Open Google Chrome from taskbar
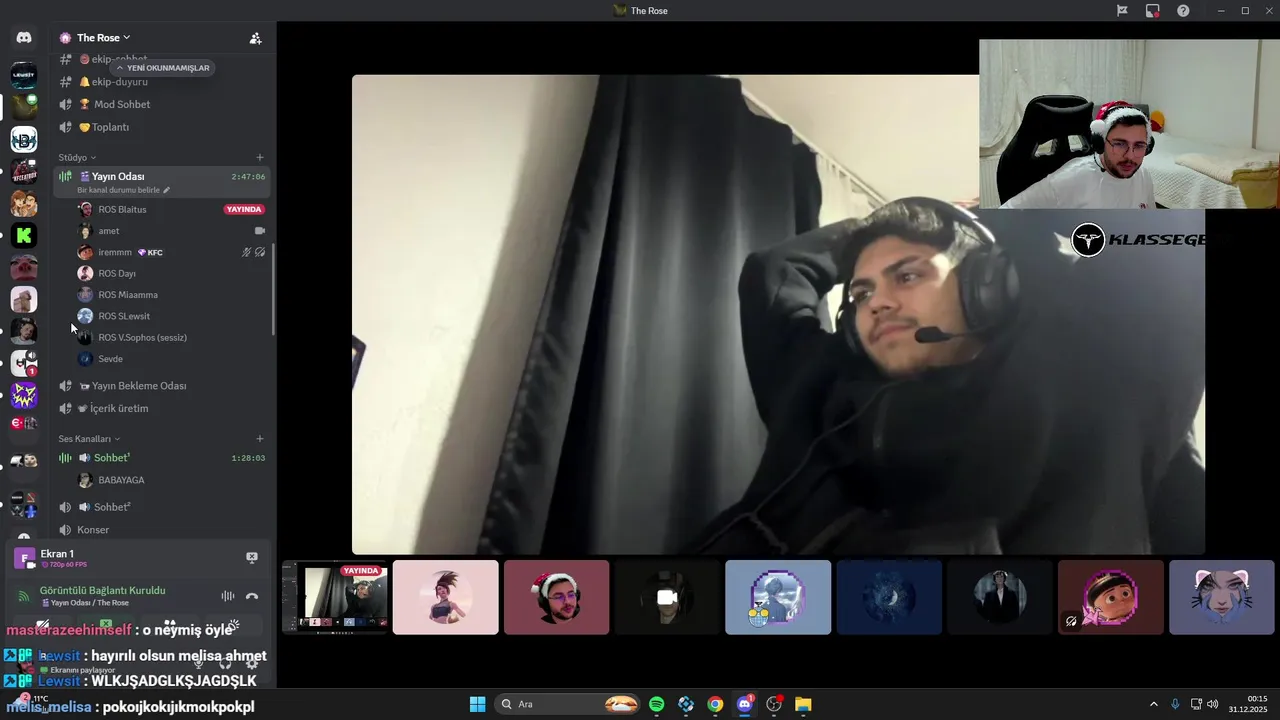The width and height of the screenshot is (1280, 720). (715, 704)
